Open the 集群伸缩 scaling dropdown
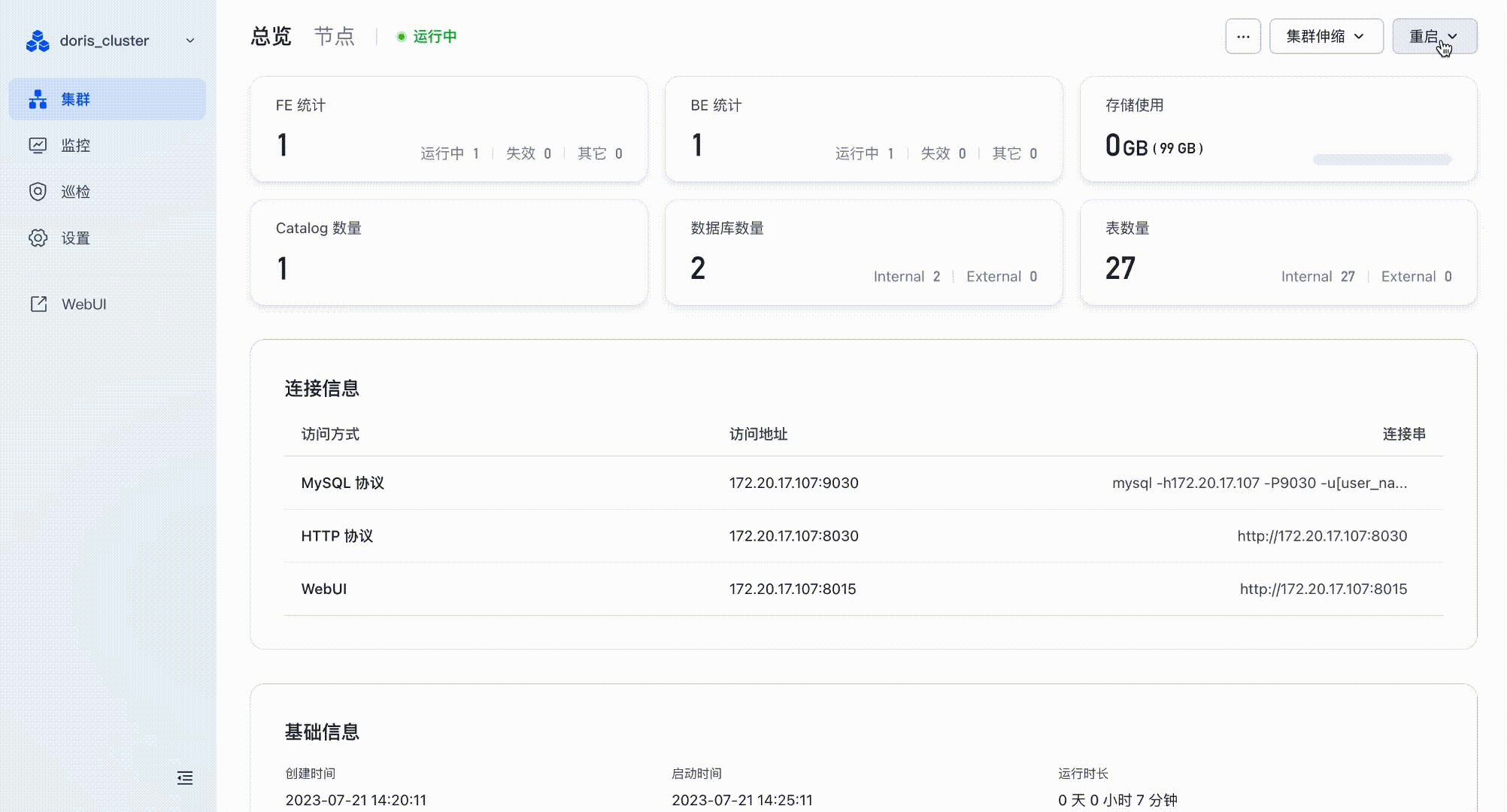Image resolution: width=1507 pixels, height=812 pixels. pyautogui.click(x=1326, y=35)
